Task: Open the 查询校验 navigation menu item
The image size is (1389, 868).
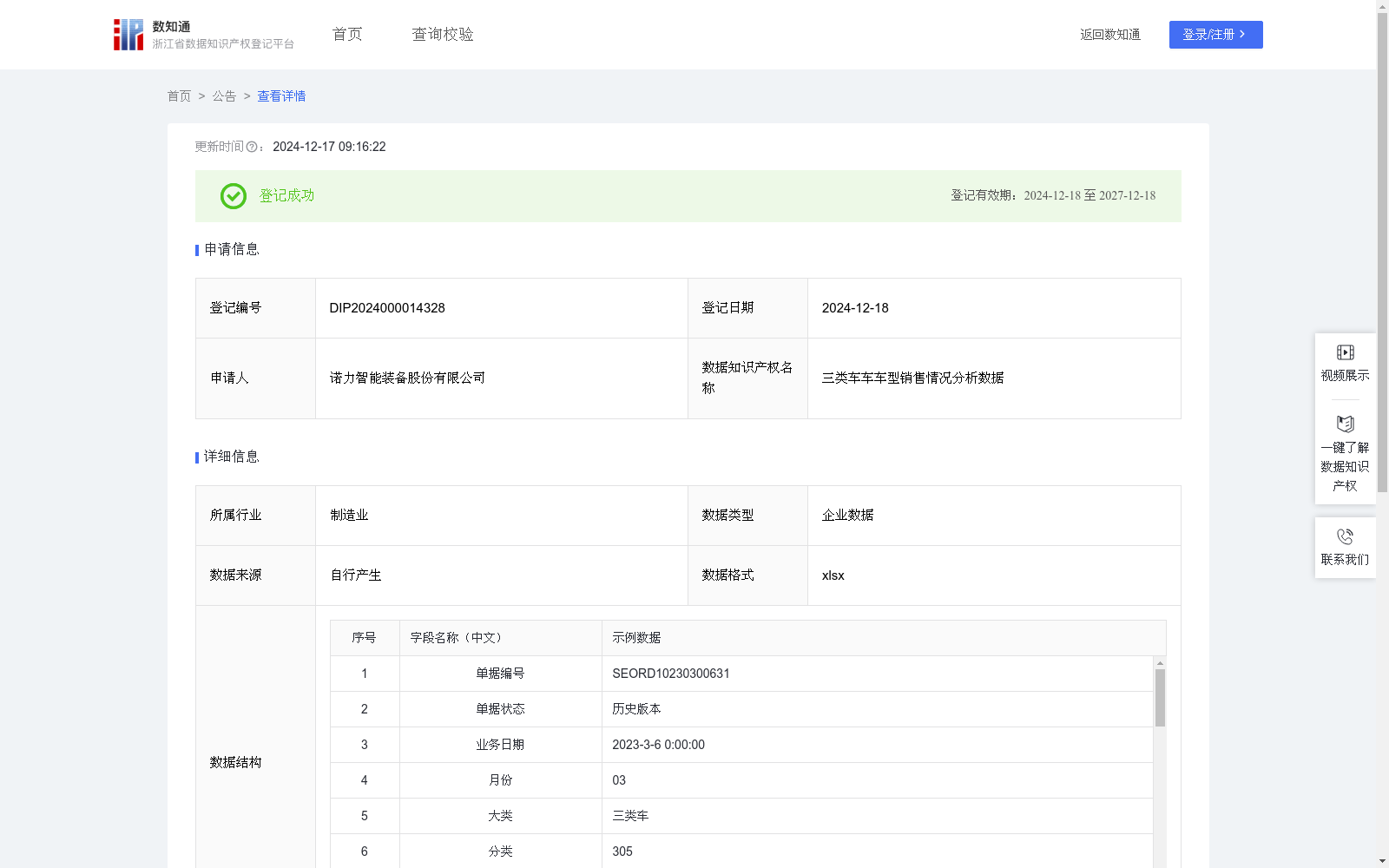Action: pos(443,35)
